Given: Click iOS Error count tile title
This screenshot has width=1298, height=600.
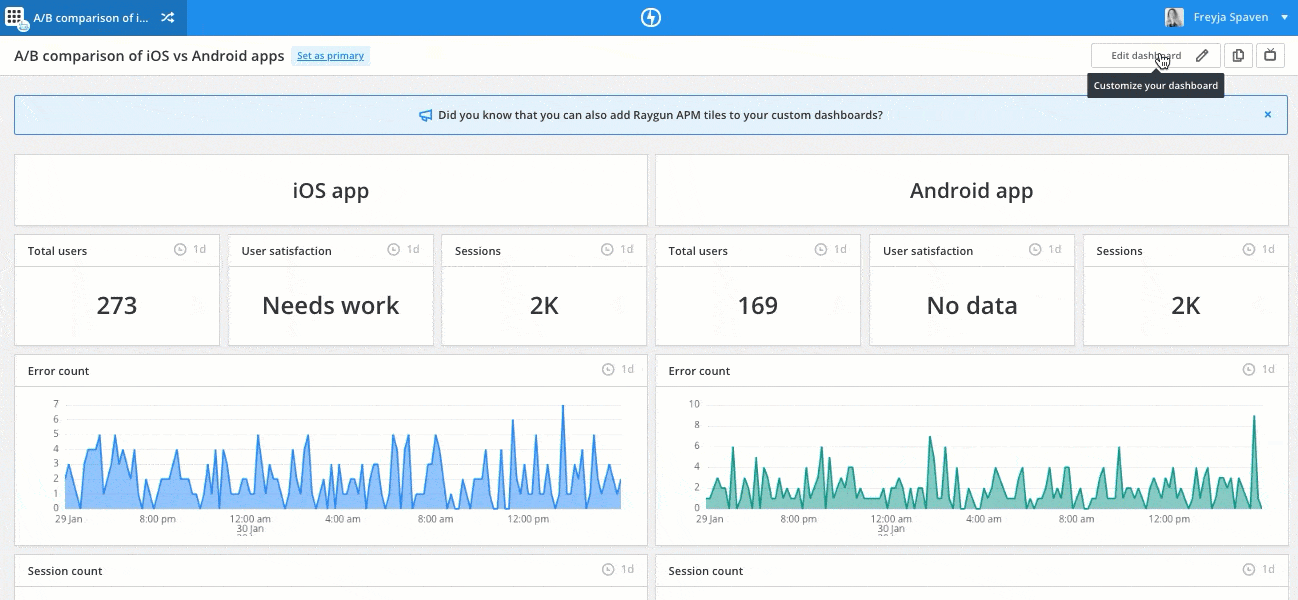Looking at the screenshot, I should coord(59,371).
